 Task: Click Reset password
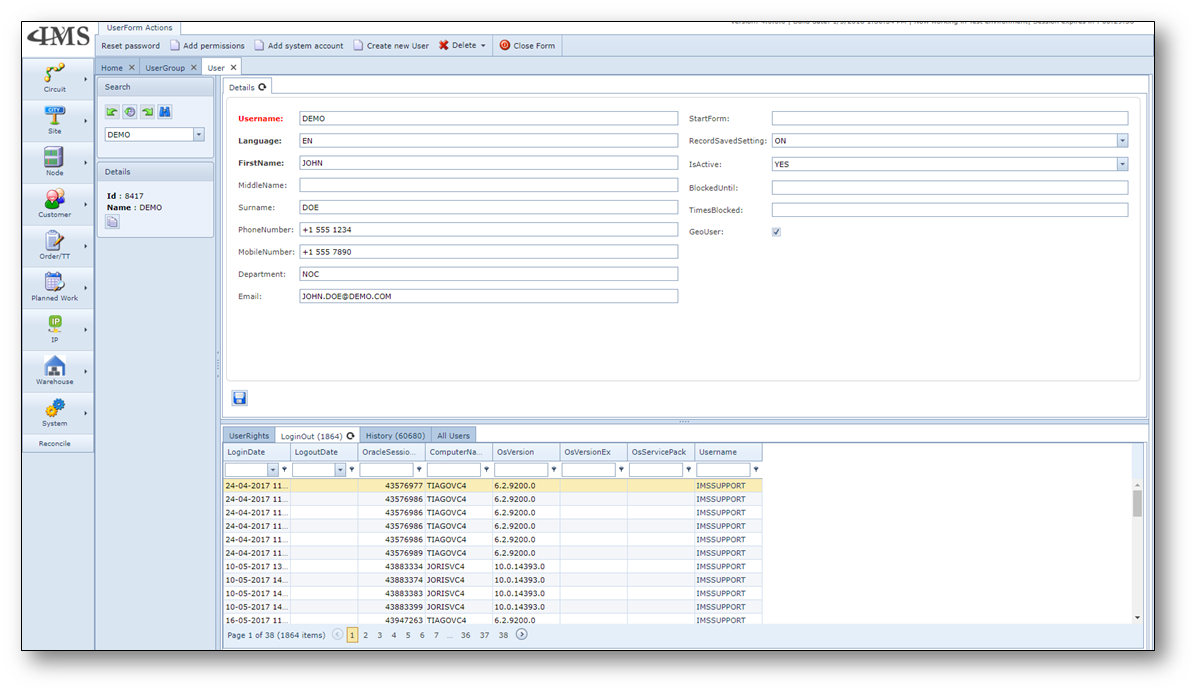[131, 46]
